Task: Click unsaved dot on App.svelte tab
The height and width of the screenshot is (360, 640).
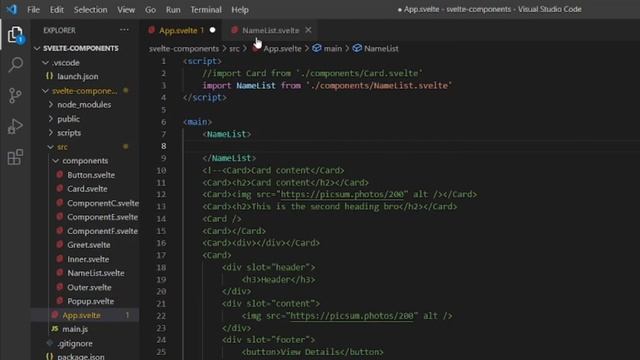Action: (x=212, y=30)
